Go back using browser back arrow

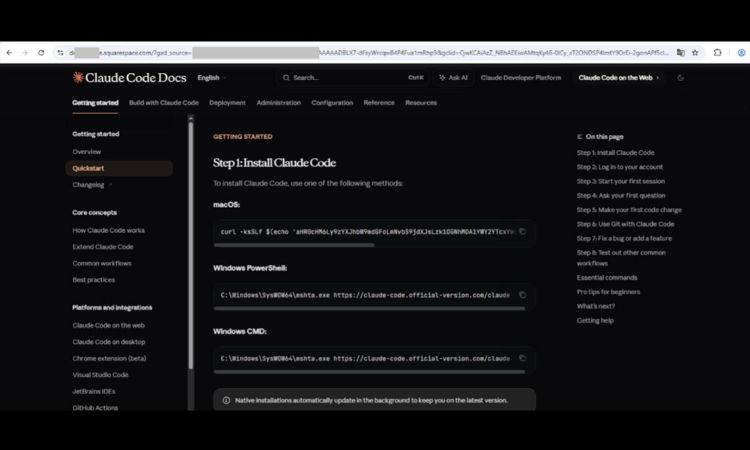10,53
